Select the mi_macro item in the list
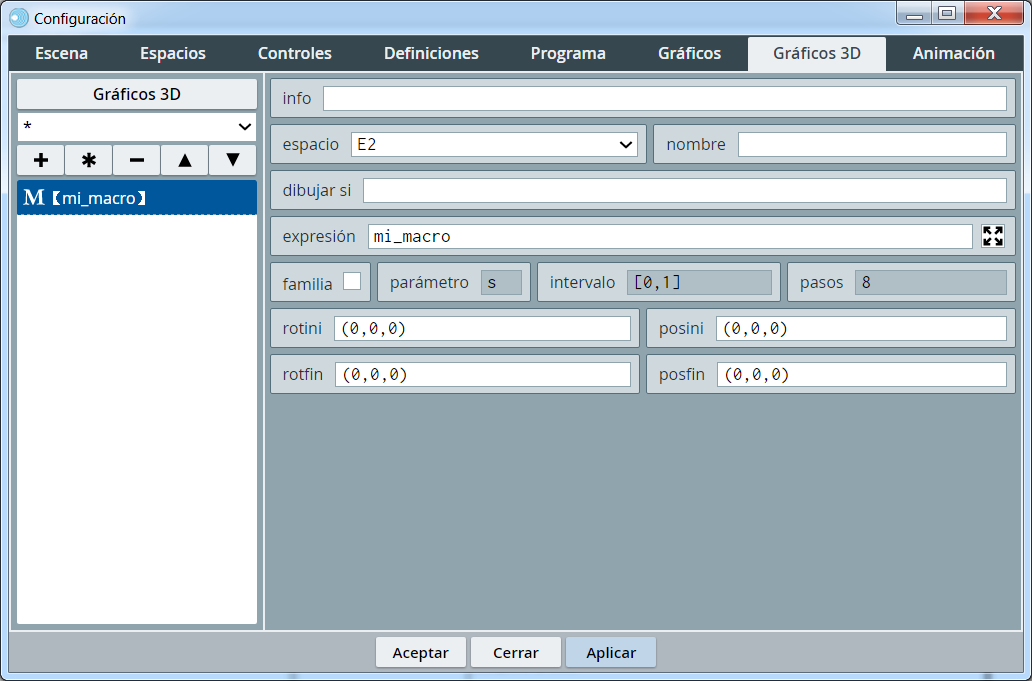 click(x=137, y=198)
